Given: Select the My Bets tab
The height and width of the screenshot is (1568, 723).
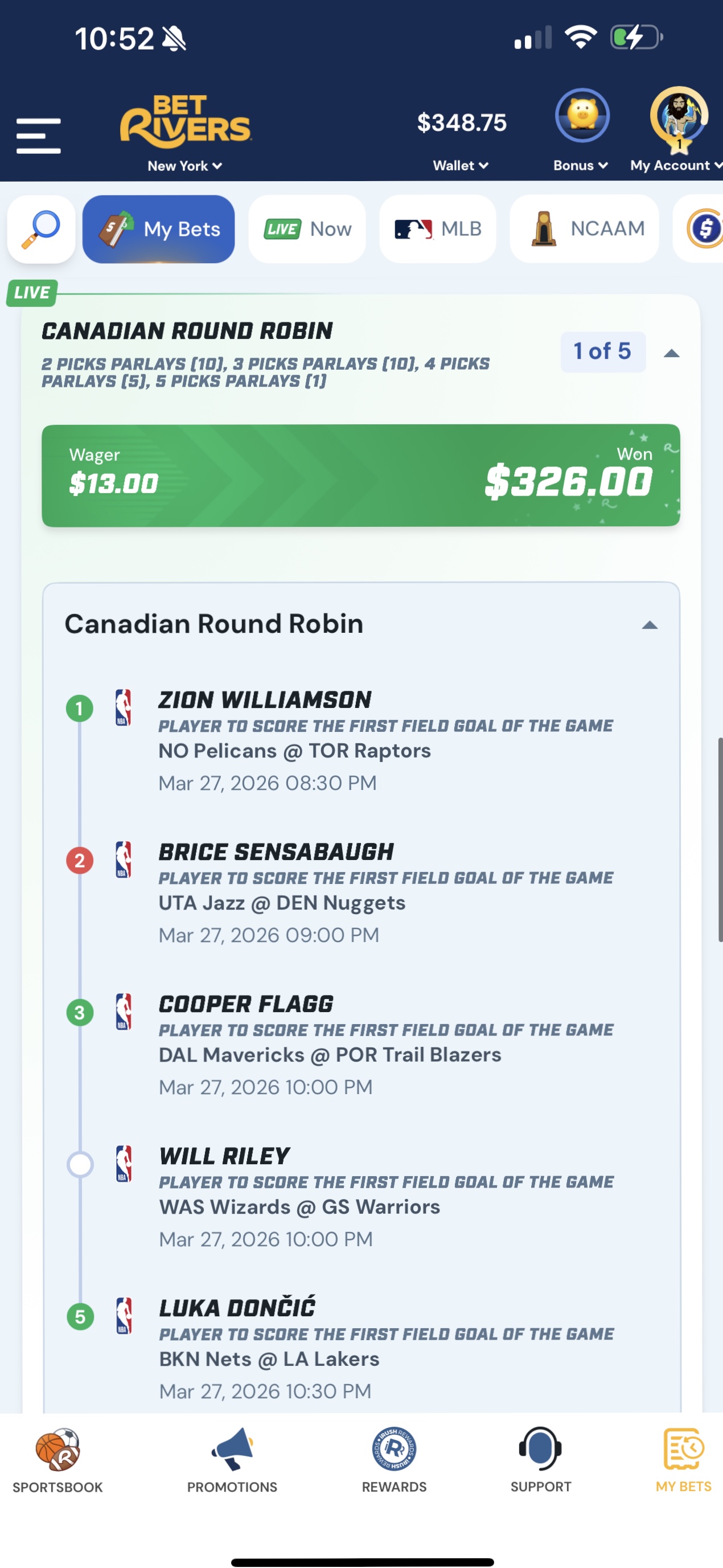Looking at the screenshot, I should [159, 230].
